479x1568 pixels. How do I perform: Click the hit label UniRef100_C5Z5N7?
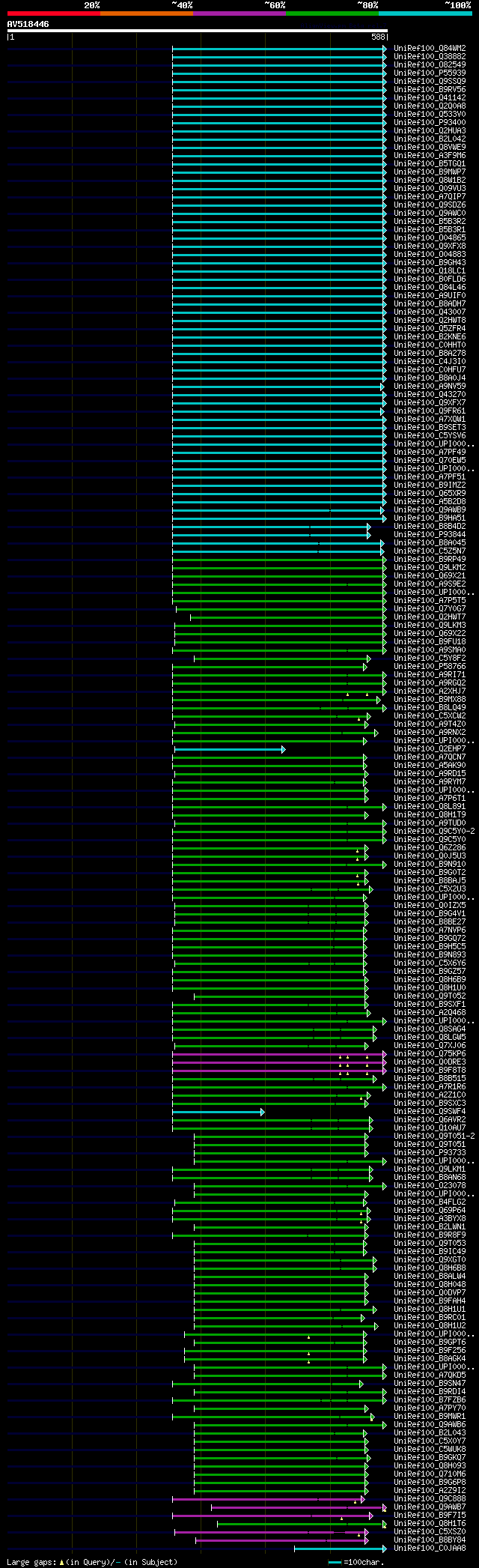point(430,551)
